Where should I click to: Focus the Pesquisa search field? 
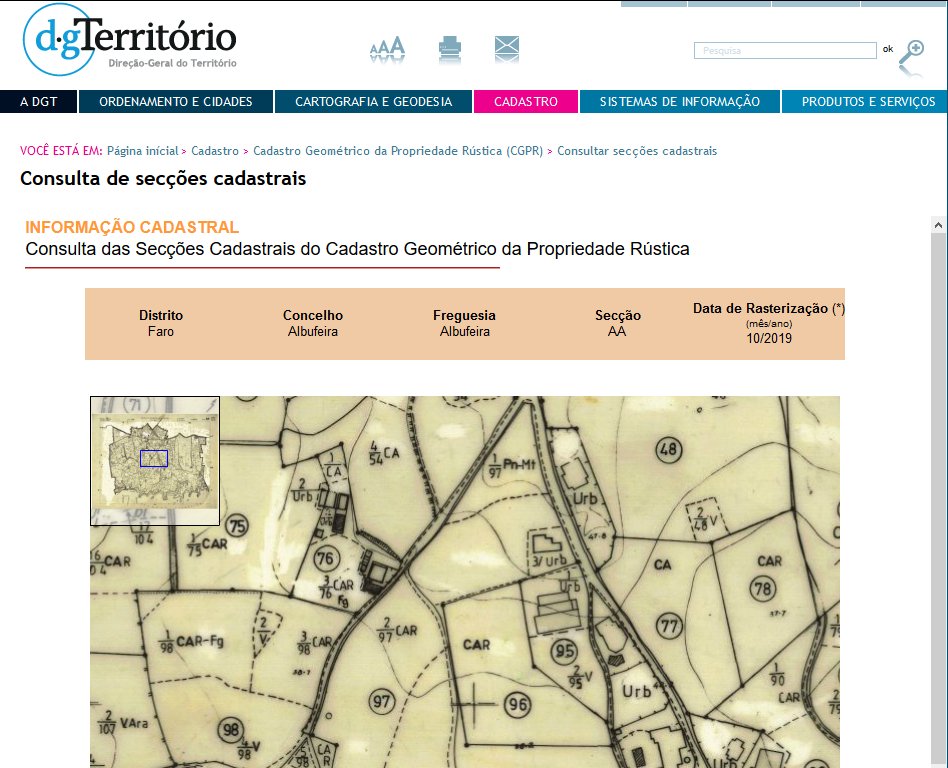[785, 50]
